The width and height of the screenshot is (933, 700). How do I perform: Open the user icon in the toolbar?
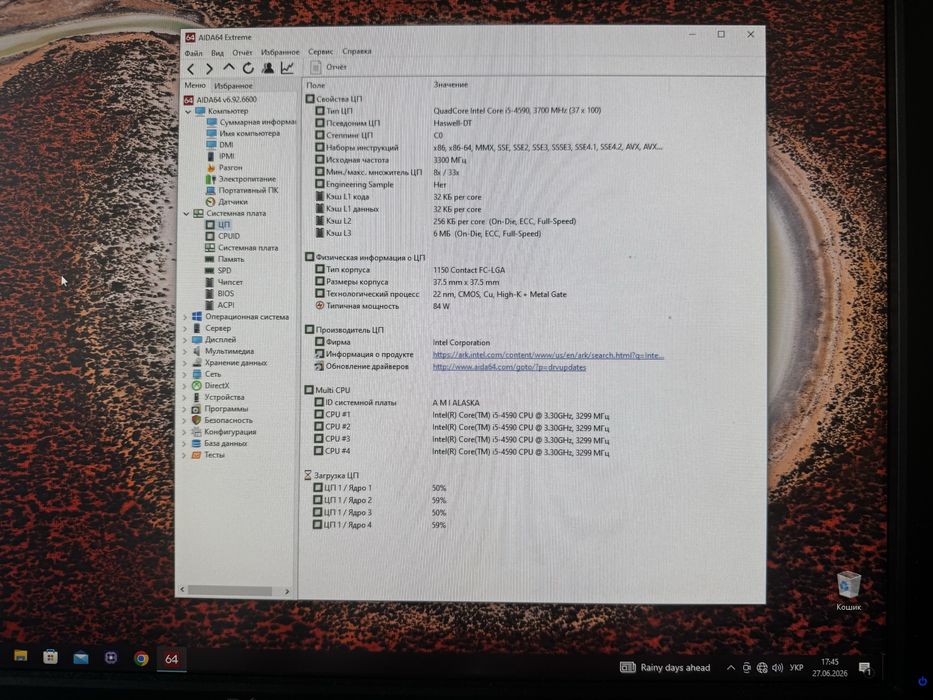[268, 68]
